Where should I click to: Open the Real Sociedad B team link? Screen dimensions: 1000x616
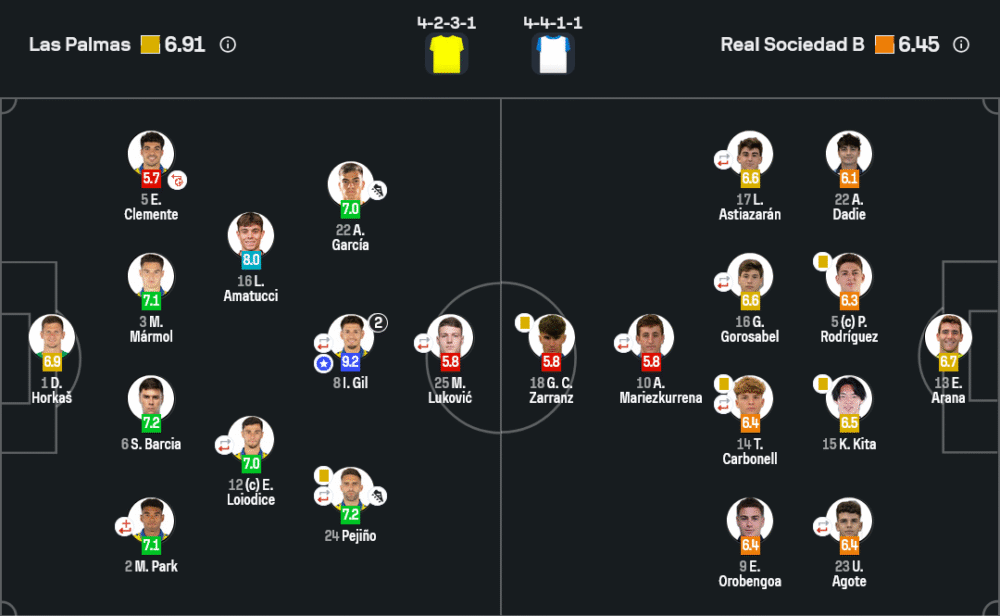pyautogui.click(x=792, y=45)
